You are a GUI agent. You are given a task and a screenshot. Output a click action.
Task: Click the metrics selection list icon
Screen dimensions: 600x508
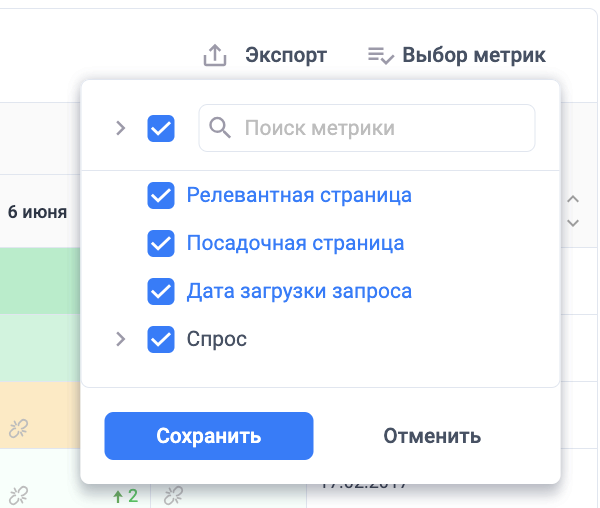point(380,55)
